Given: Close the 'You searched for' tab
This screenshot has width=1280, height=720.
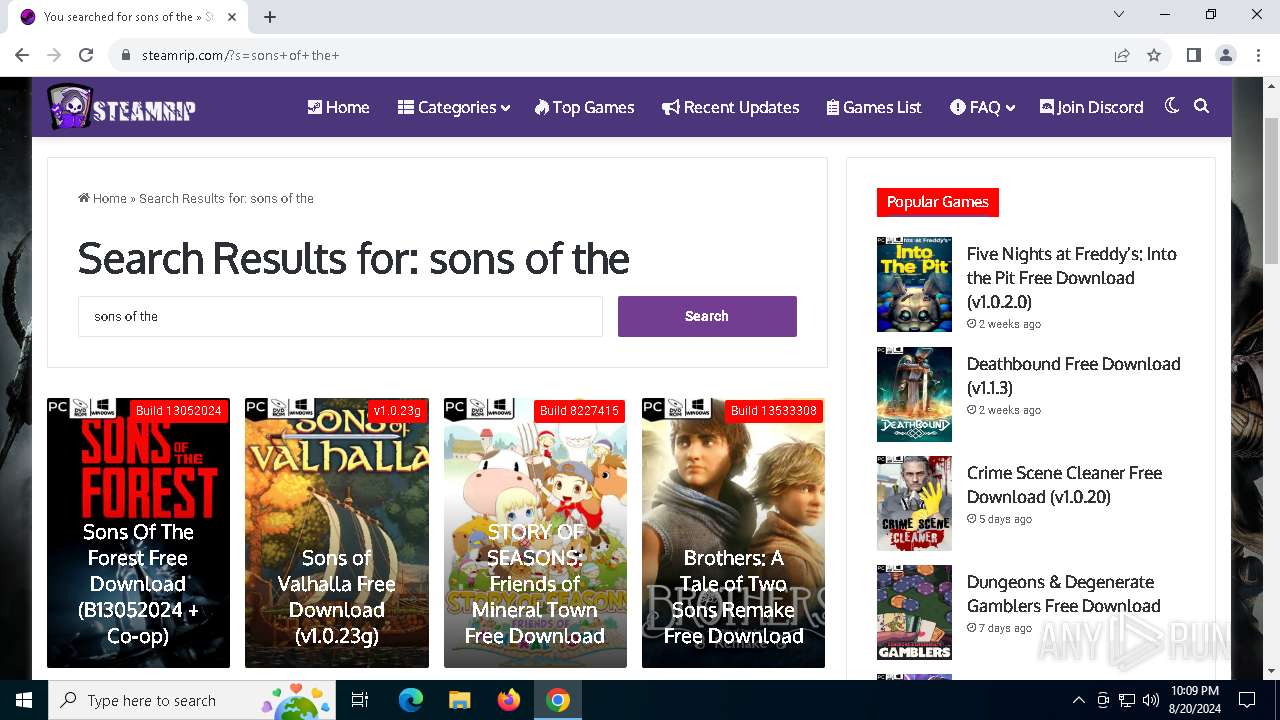Looking at the screenshot, I should (x=233, y=16).
